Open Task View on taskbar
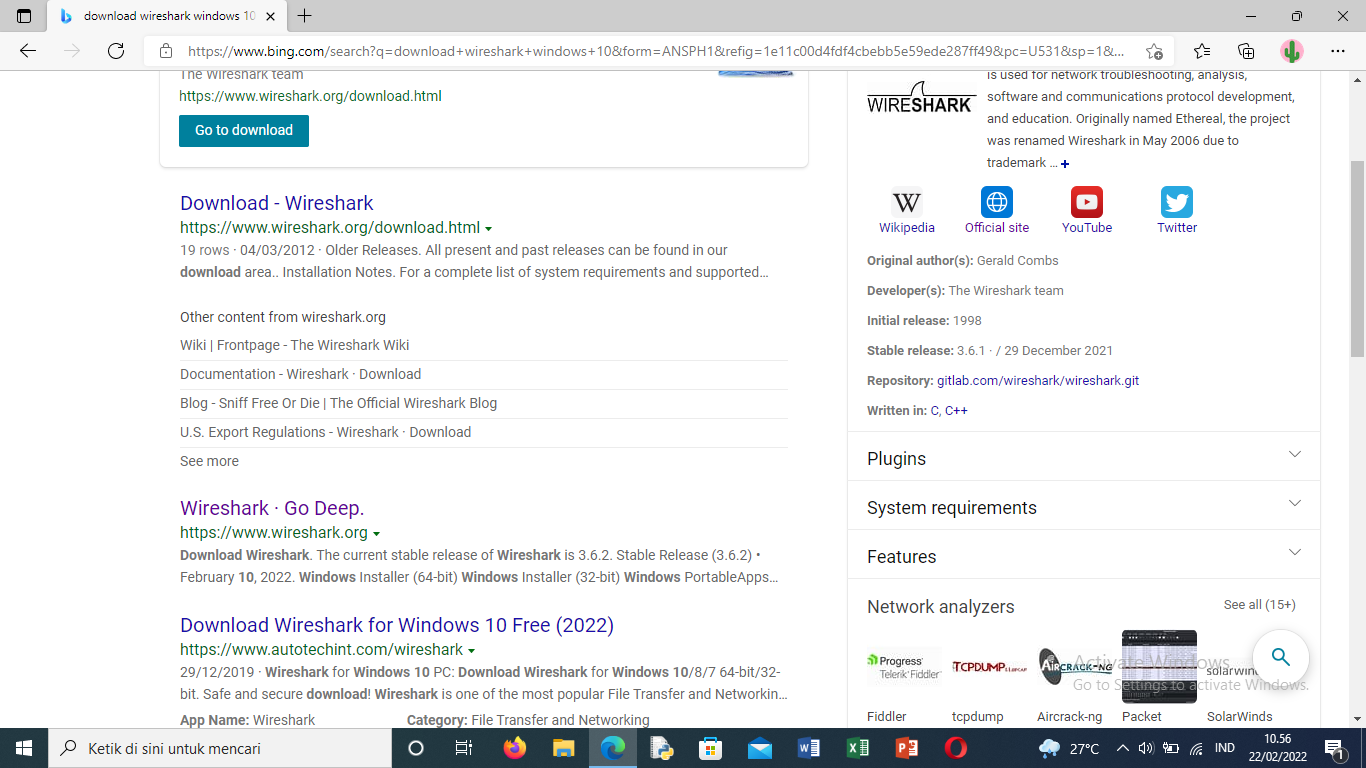Image resolution: width=1366 pixels, height=768 pixels. [x=464, y=748]
